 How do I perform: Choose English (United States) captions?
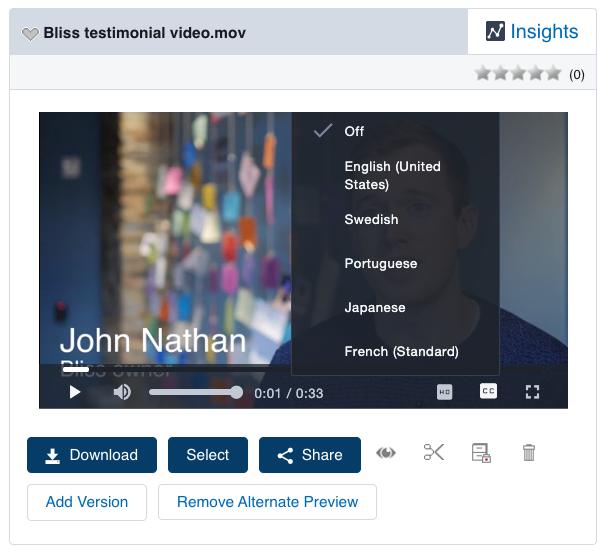coord(395,175)
